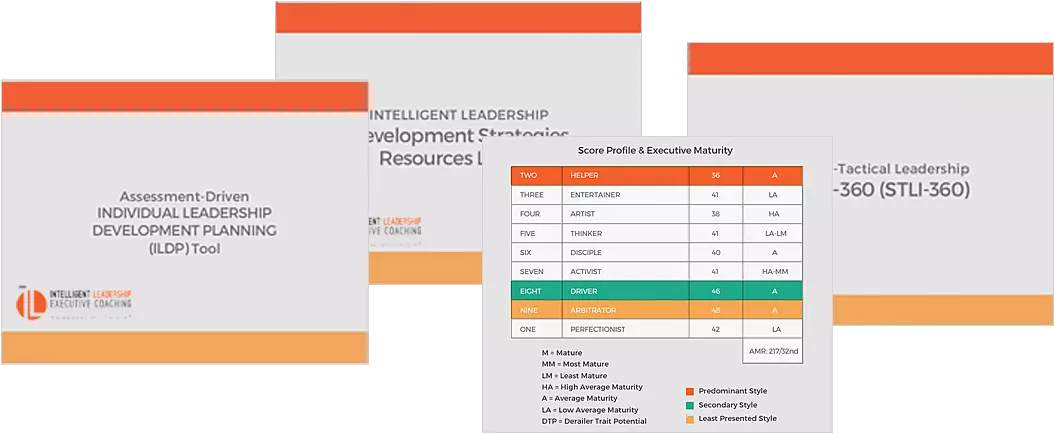
Task: Select 'LA = Low Average Maturity' legend line
Action: pos(590,410)
